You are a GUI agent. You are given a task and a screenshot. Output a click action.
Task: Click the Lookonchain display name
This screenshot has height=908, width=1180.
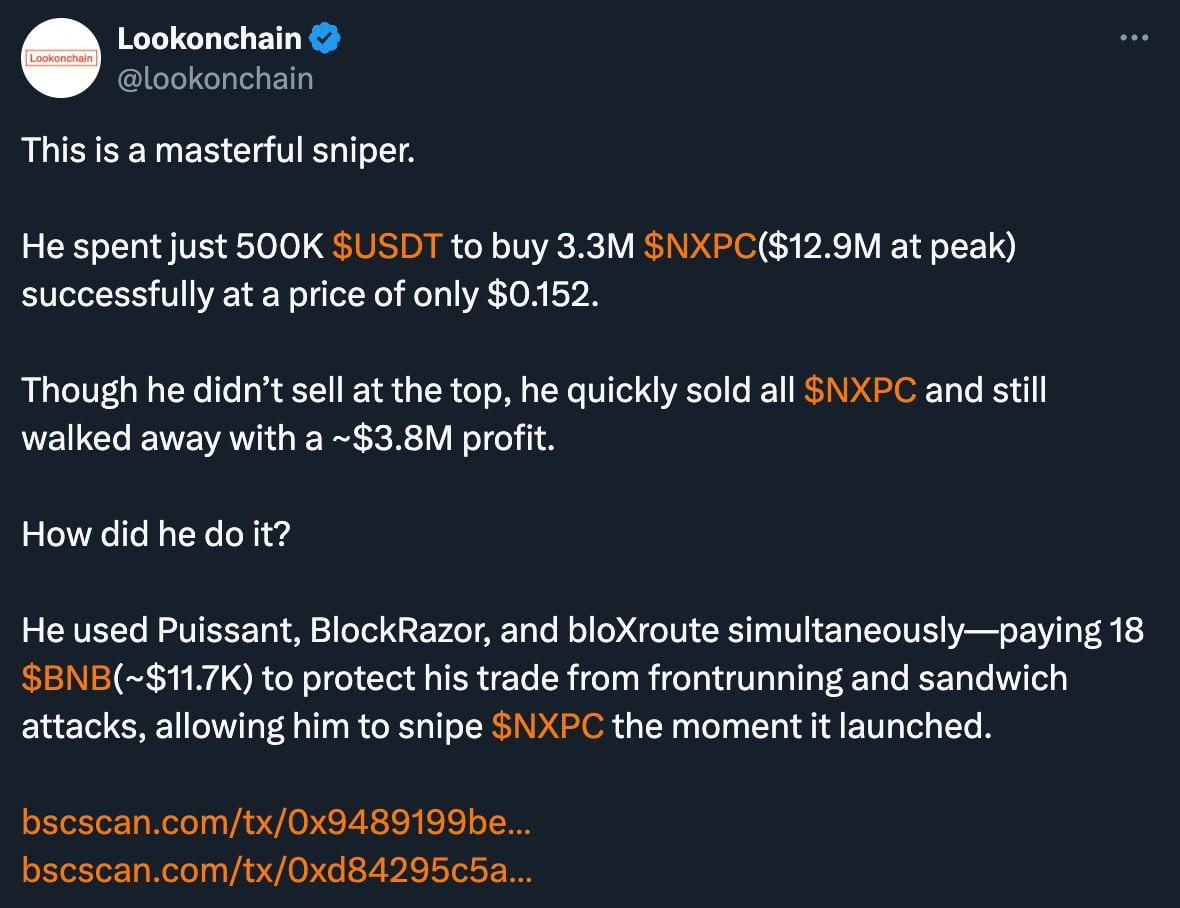coord(209,38)
